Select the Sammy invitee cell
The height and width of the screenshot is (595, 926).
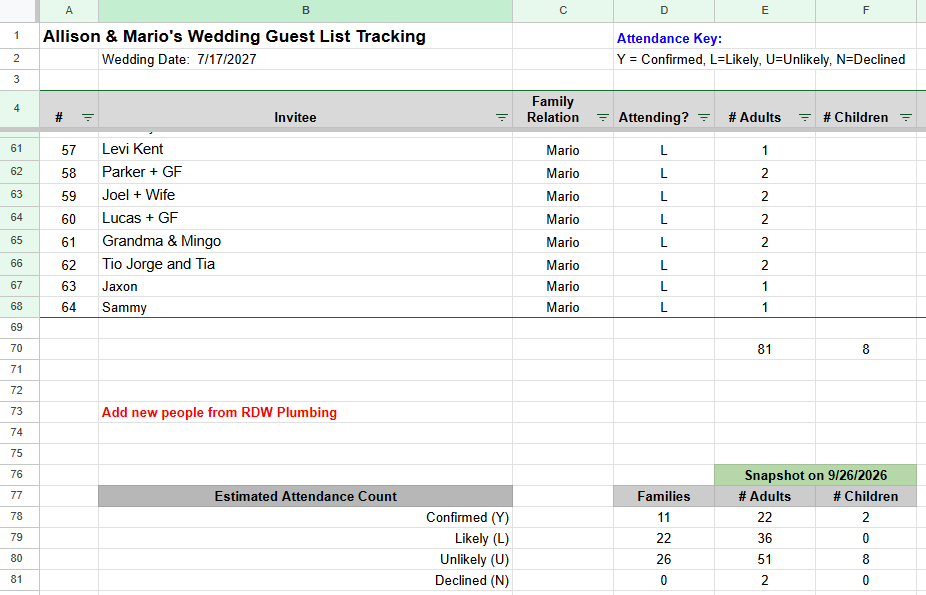(305, 307)
